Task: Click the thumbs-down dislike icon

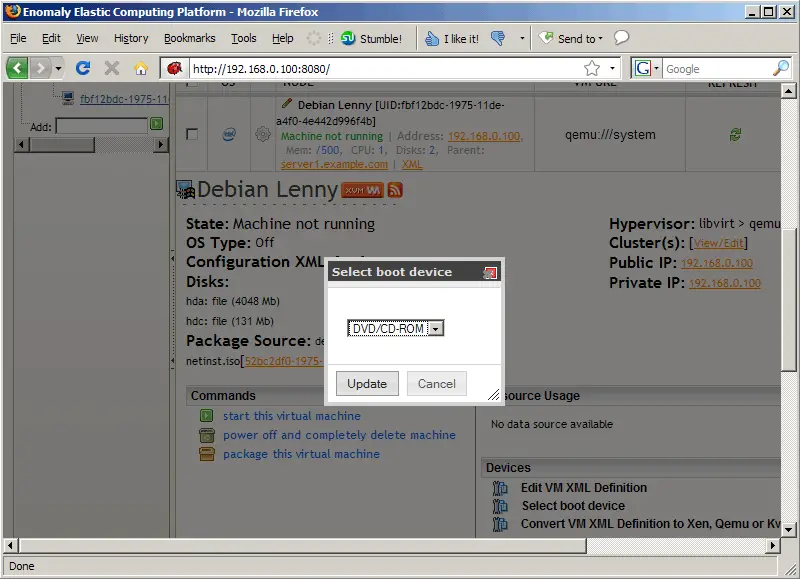Action: coord(498,38)
